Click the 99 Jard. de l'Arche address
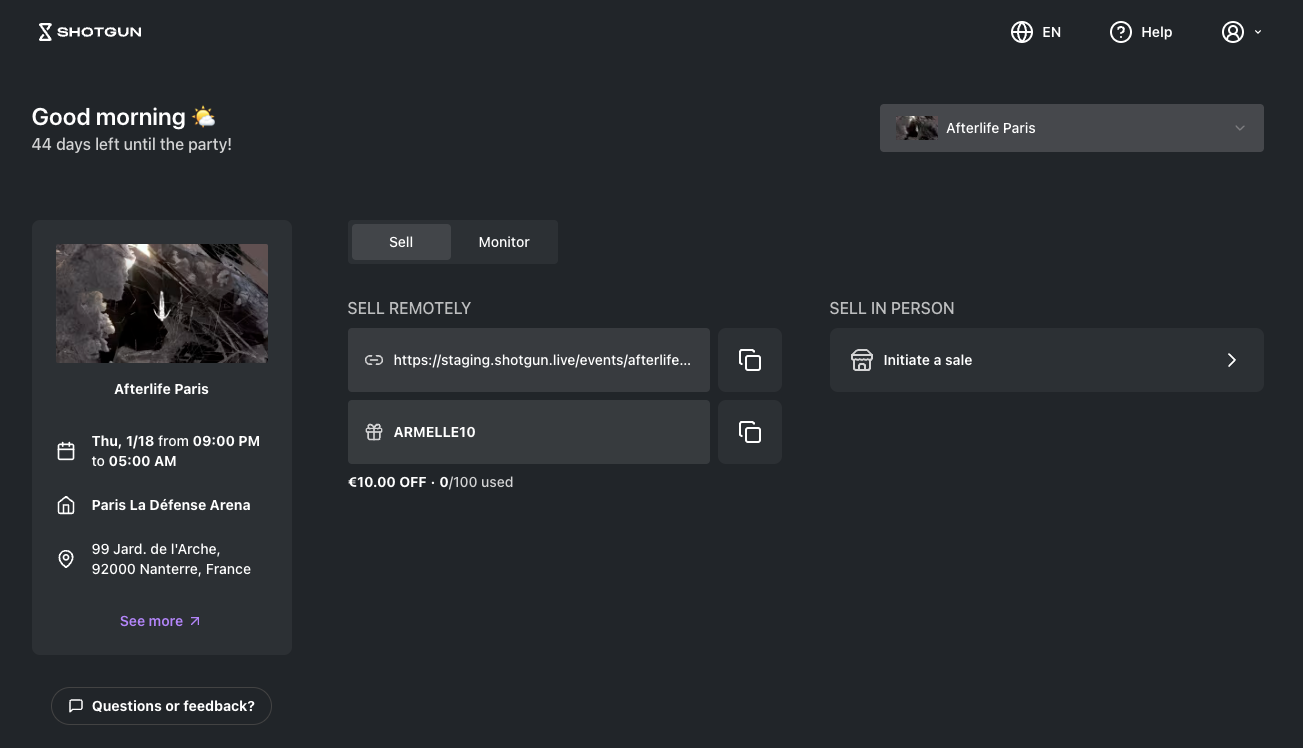This screenshot has width=1303, height=748. (x=171, y=559)
